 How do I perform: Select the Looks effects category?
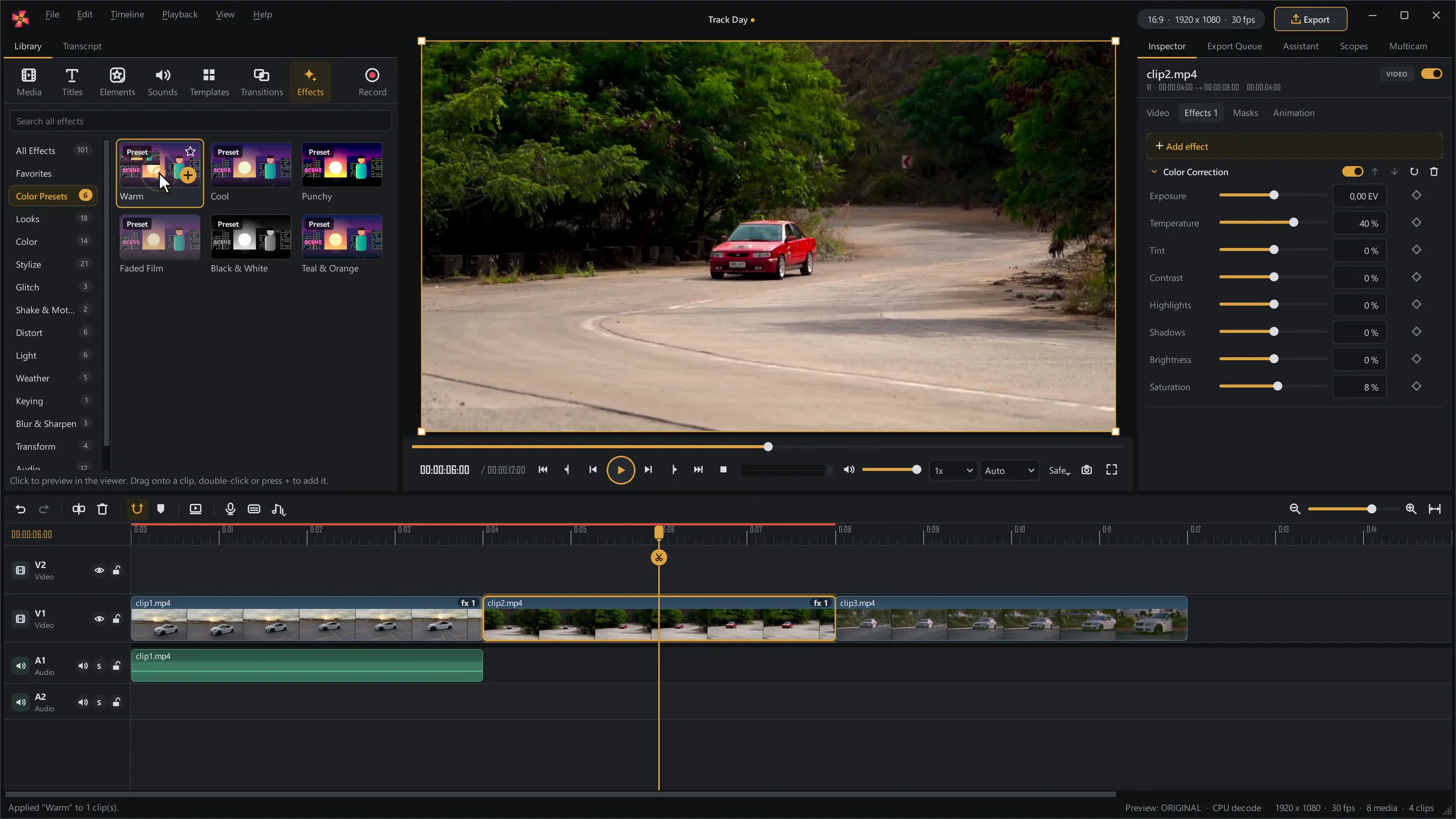(53, 219)
